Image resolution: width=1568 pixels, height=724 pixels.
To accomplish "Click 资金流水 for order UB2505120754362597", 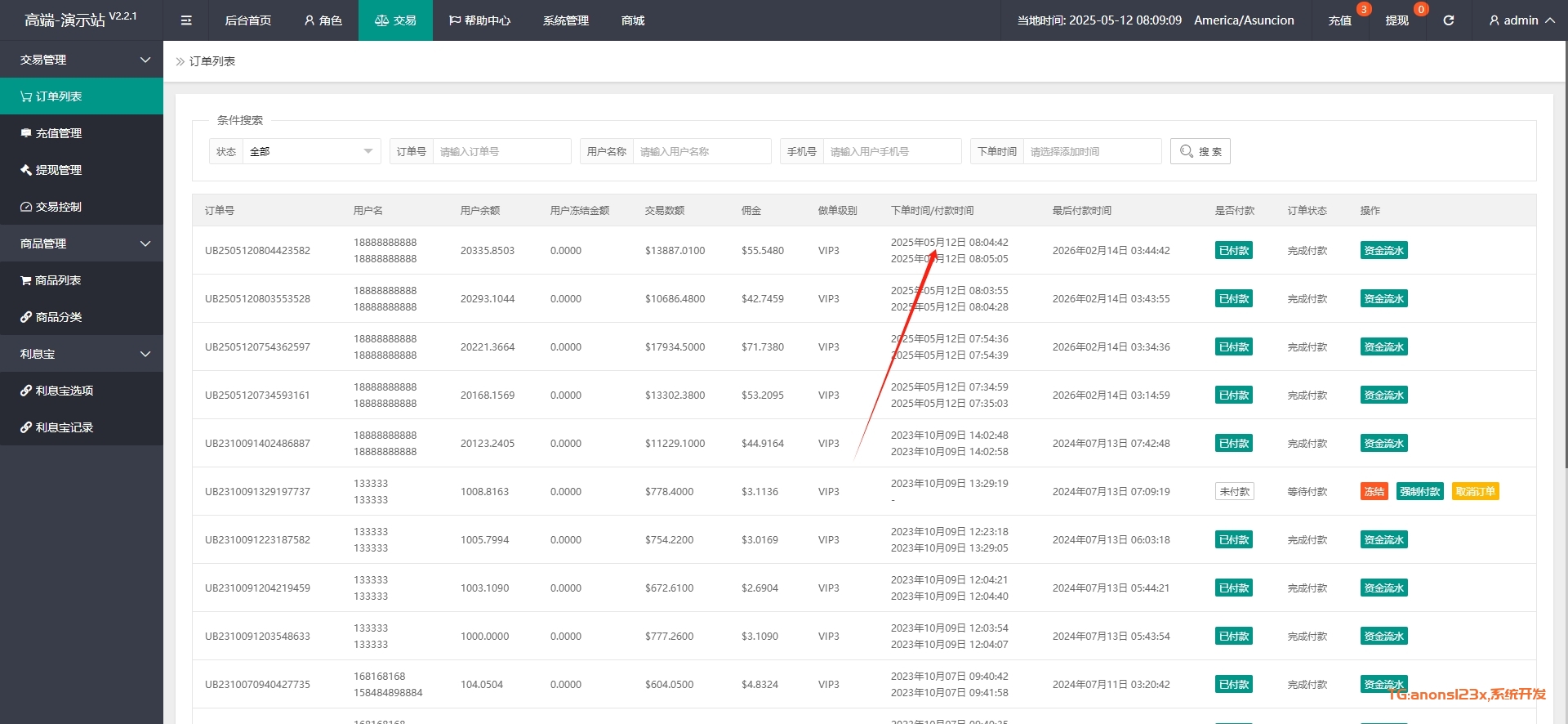I will [x=1383, y=347].
